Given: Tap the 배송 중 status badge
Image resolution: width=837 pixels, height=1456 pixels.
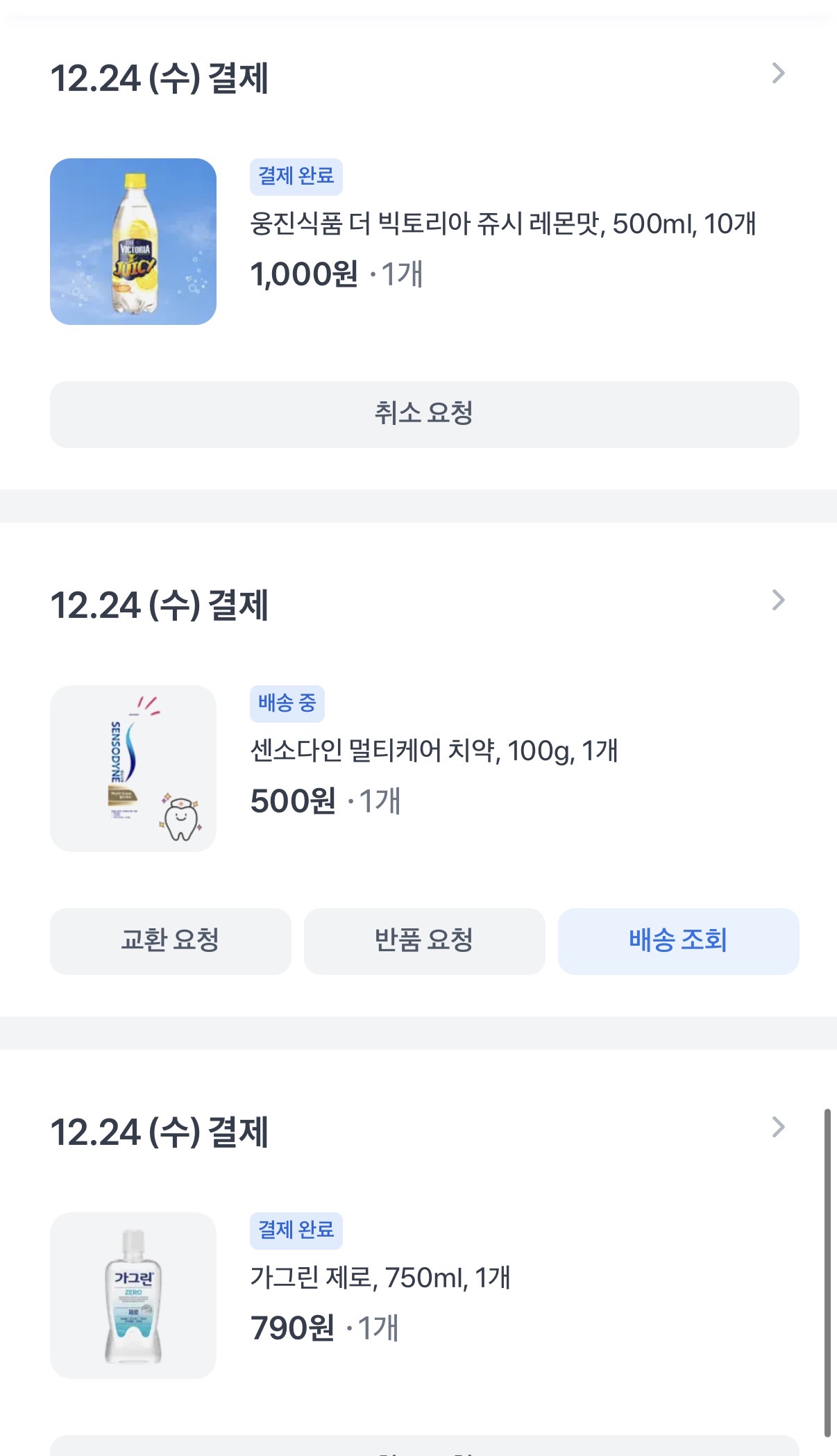Looking at the screenshot, I should tap(287, 703).
